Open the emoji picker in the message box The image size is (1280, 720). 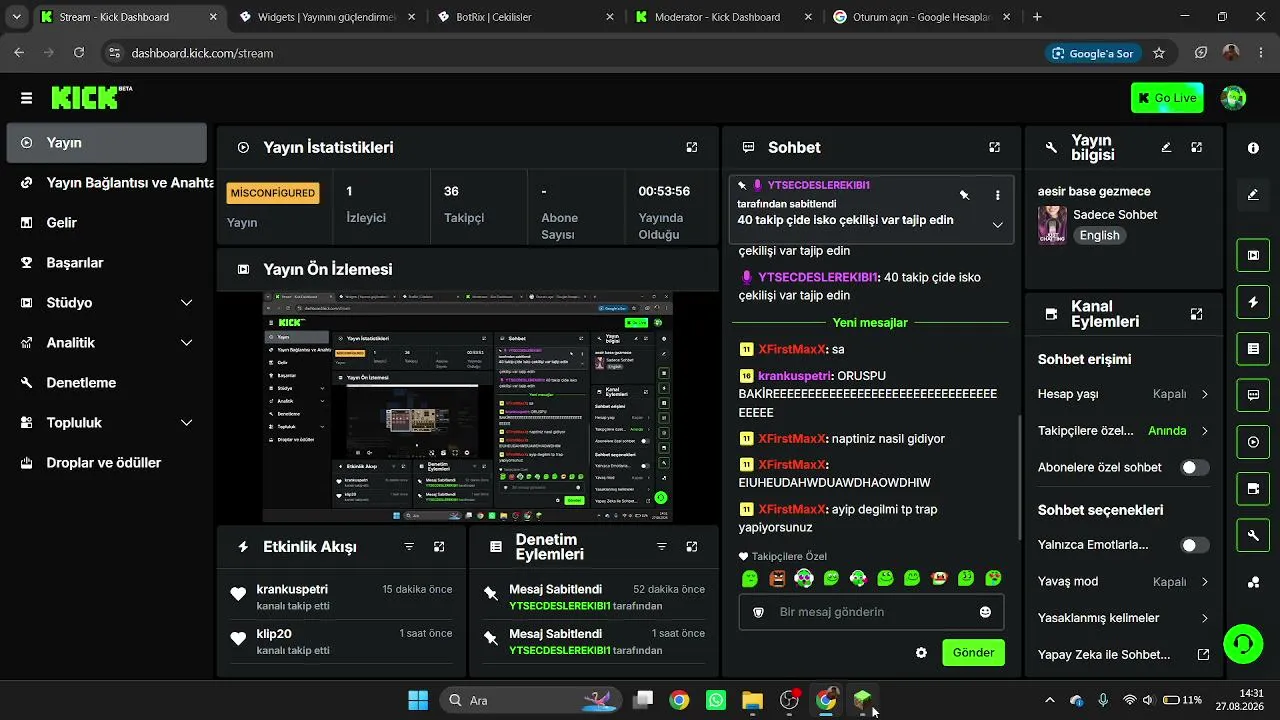point(985,612)
